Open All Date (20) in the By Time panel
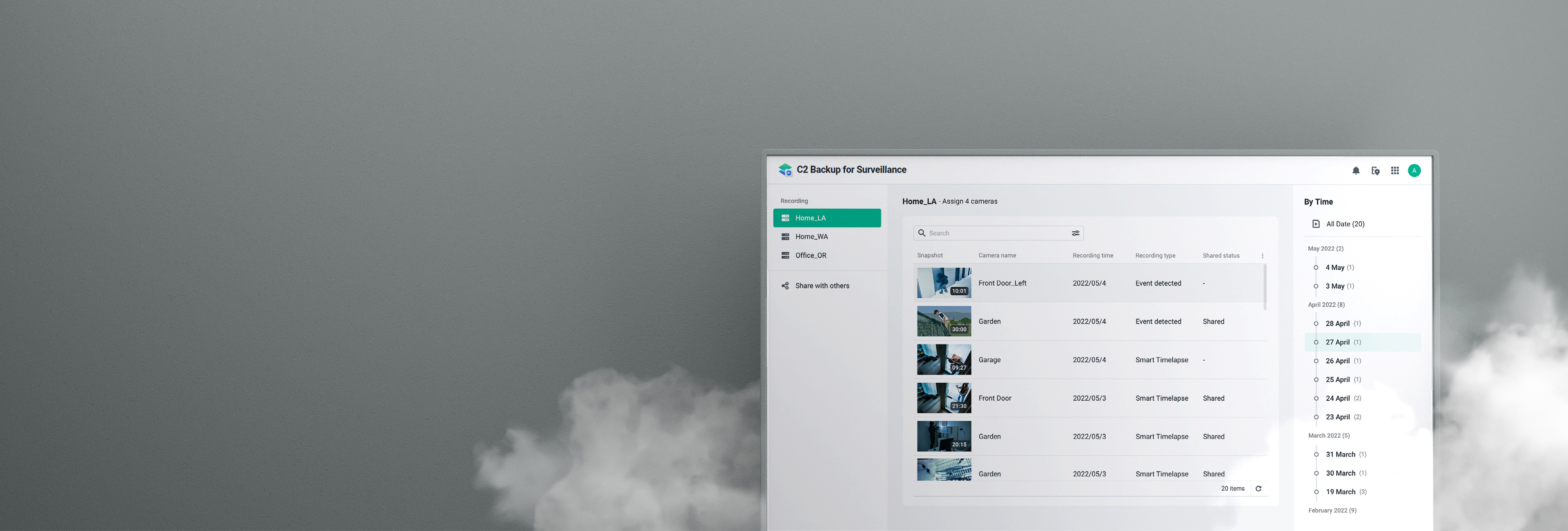This screenshot has height=531, width=1568. click(x=1345, y=223)
